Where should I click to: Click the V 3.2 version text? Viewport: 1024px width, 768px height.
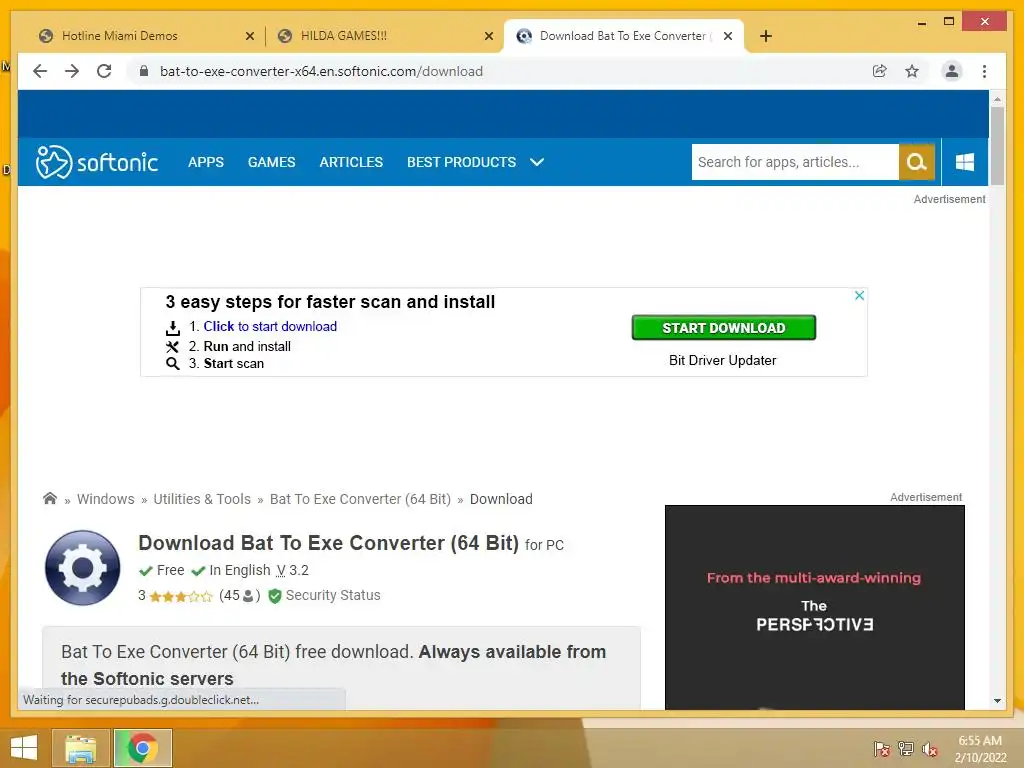click(292, 570)
